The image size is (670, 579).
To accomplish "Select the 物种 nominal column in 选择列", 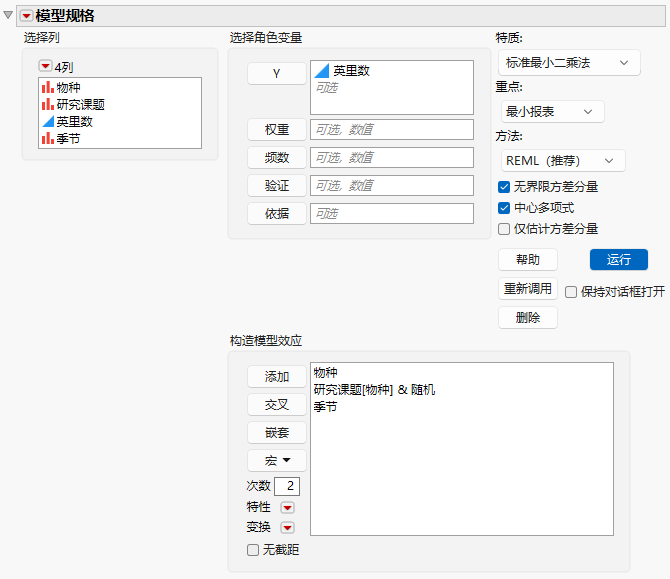I will point(61,88).
